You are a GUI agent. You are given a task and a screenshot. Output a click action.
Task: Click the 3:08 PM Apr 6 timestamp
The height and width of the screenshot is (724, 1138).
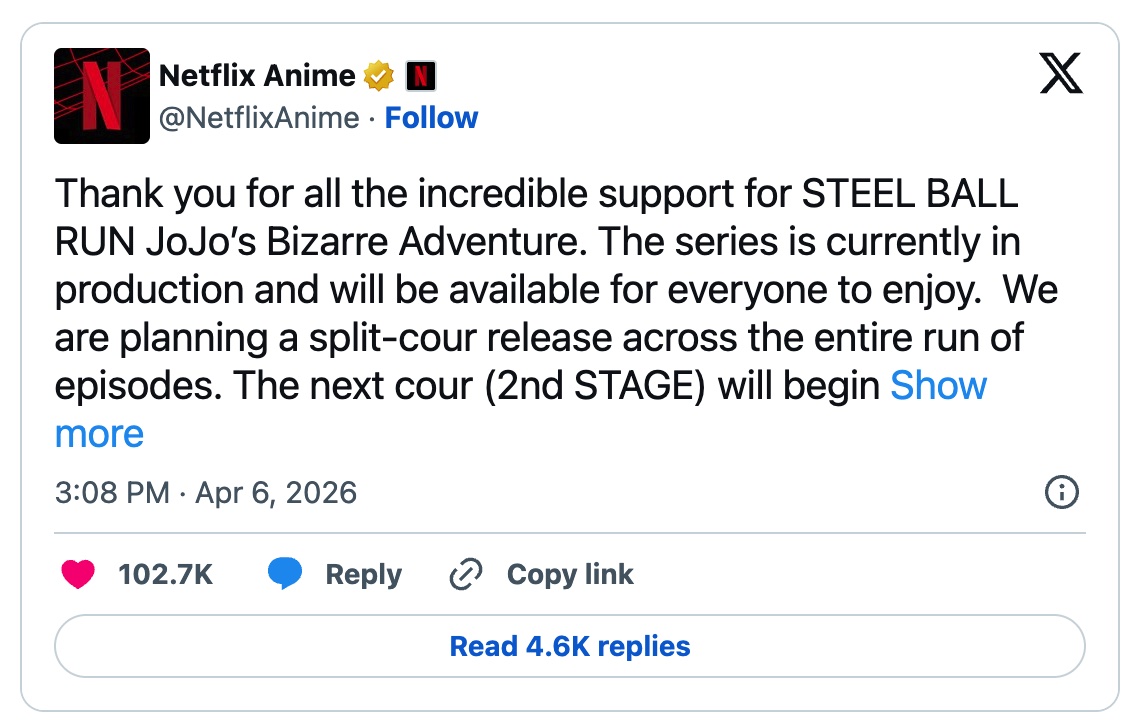[205, 492]
